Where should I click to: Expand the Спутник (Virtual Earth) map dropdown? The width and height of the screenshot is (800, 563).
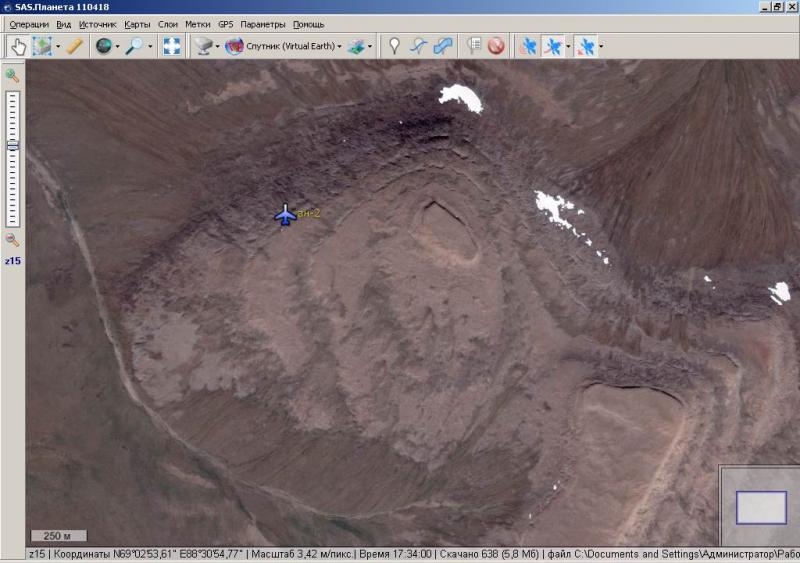pos(340,47)
